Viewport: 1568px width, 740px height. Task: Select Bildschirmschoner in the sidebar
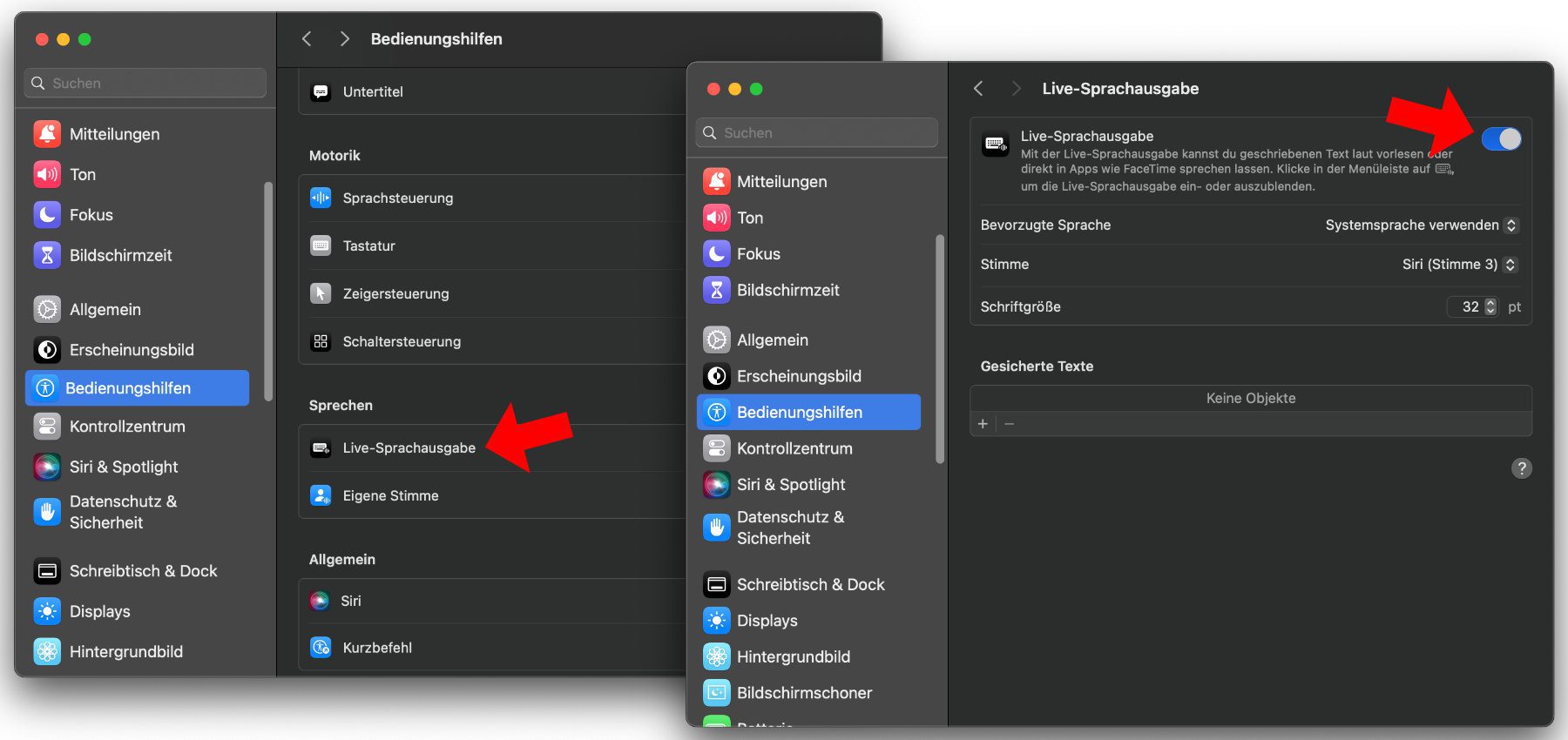coord(803,693)
